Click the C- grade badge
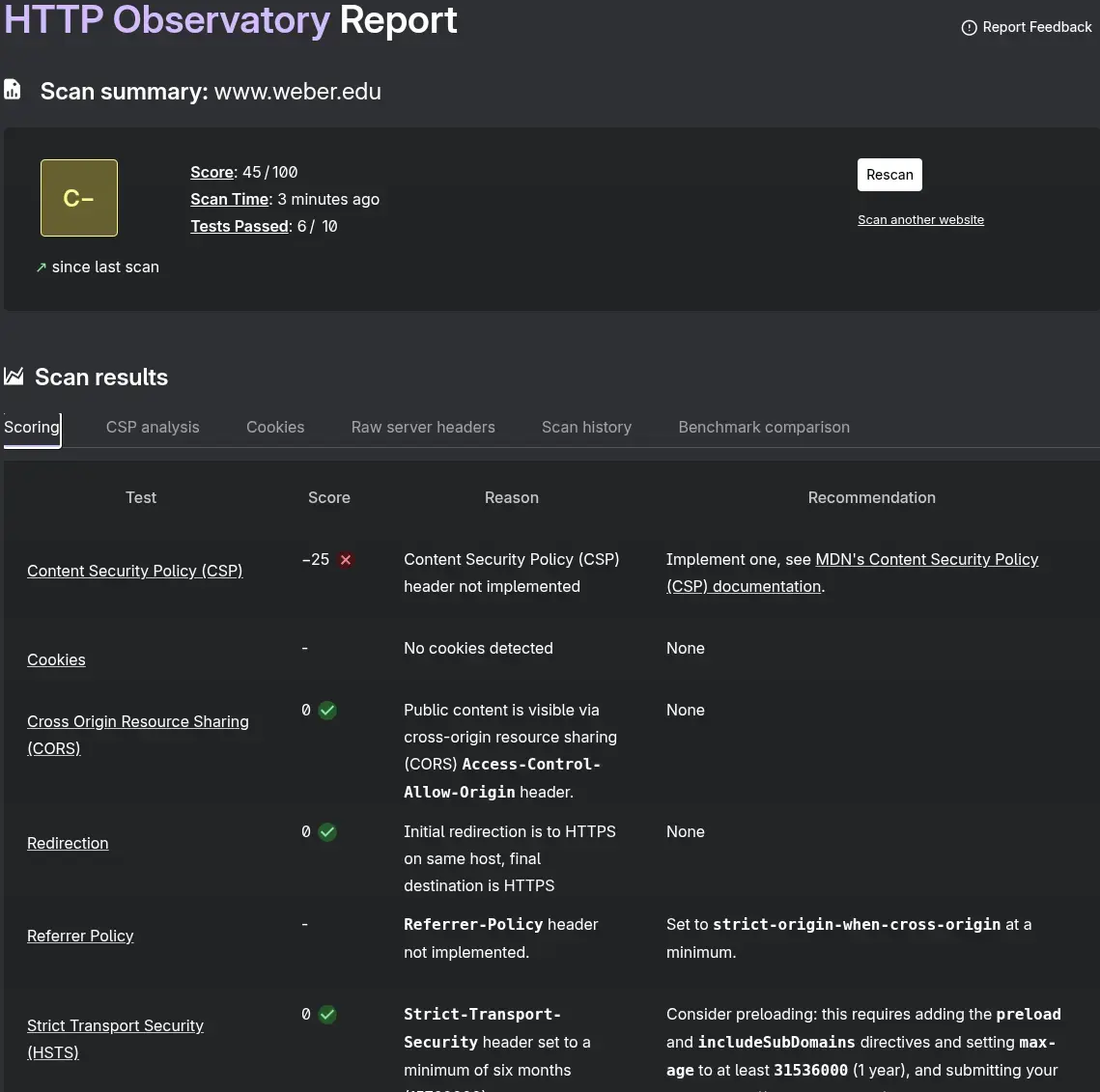Image resolution: width=1100 pixels, height=1092 pixels. (78, 197)
